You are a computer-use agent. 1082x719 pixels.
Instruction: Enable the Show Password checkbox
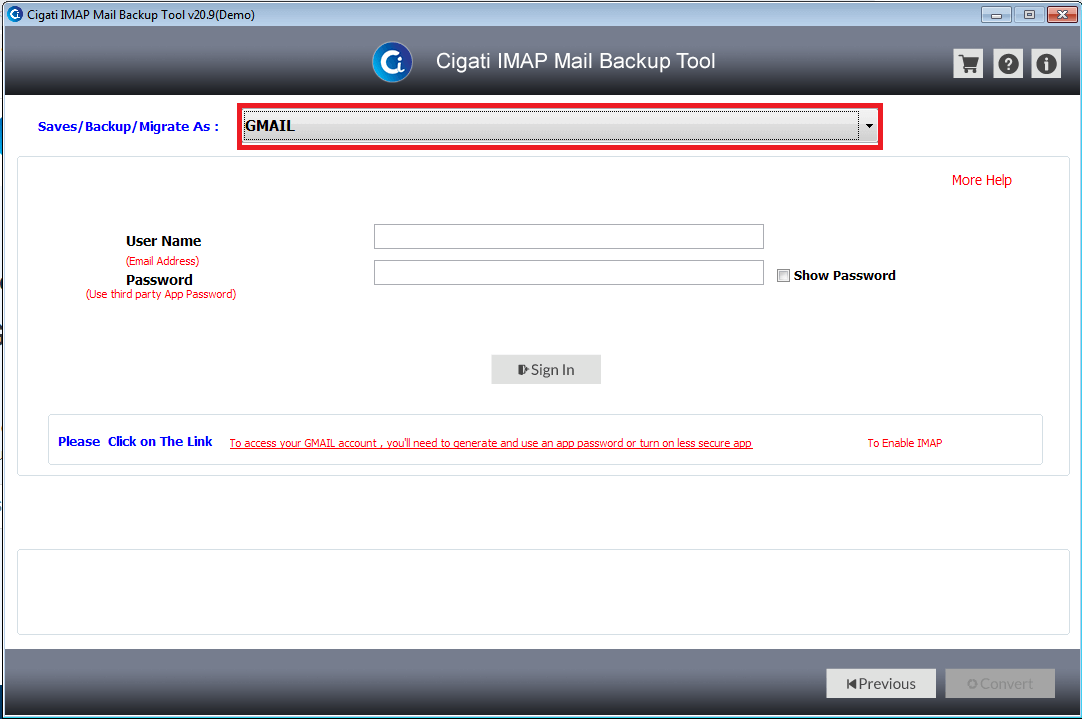783,276
